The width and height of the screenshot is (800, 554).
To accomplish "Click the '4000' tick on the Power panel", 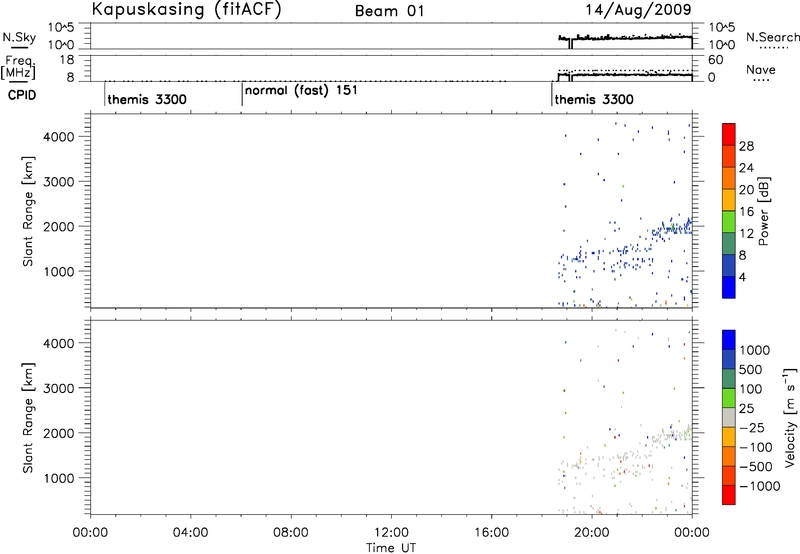I will click(59, 137).
